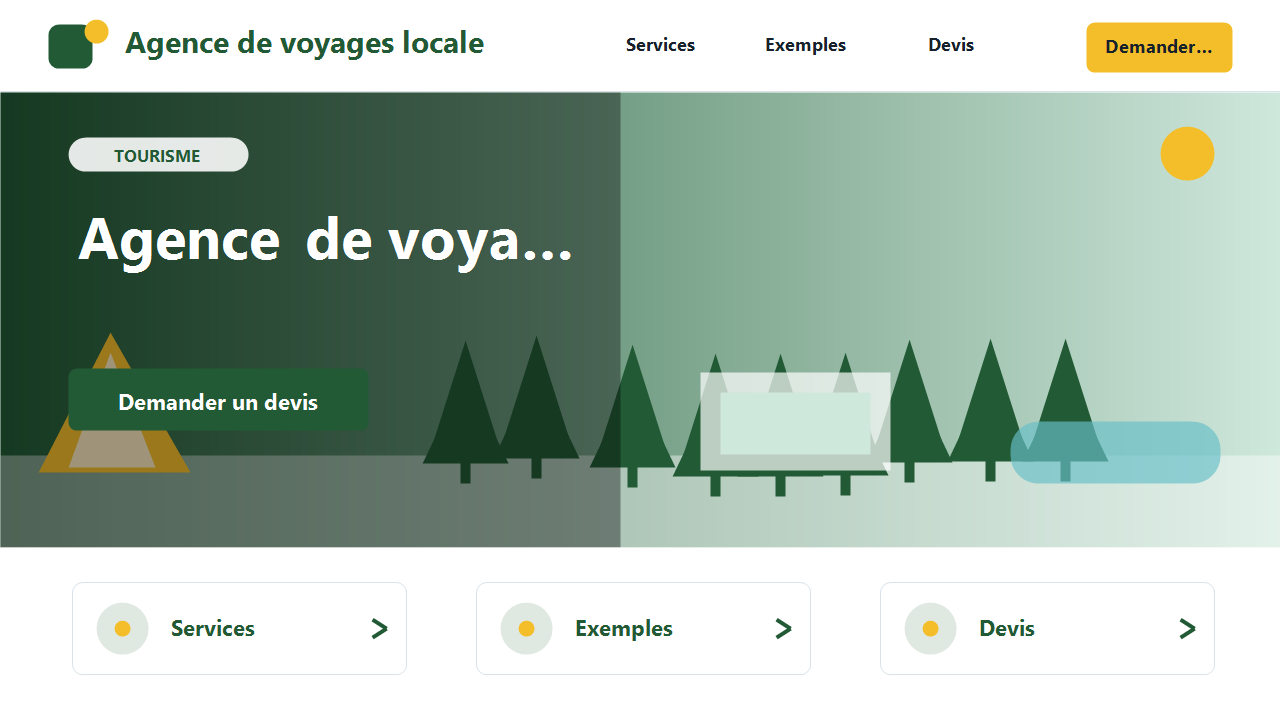Open the Exemples card link
The height and width of the screenshot is (720, 1280).
tap(643, 629)
